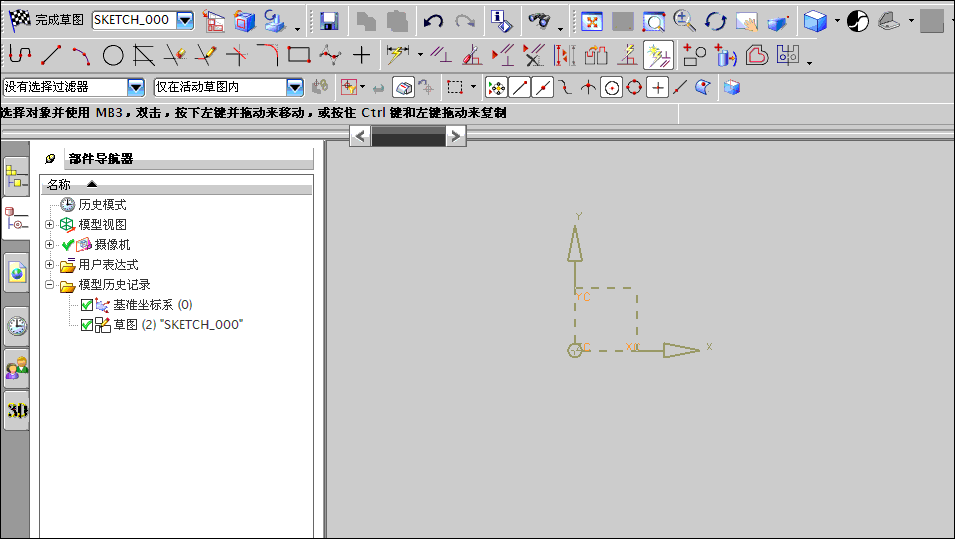
Task: Click the Reattach sketch icon
Action: 275,21
